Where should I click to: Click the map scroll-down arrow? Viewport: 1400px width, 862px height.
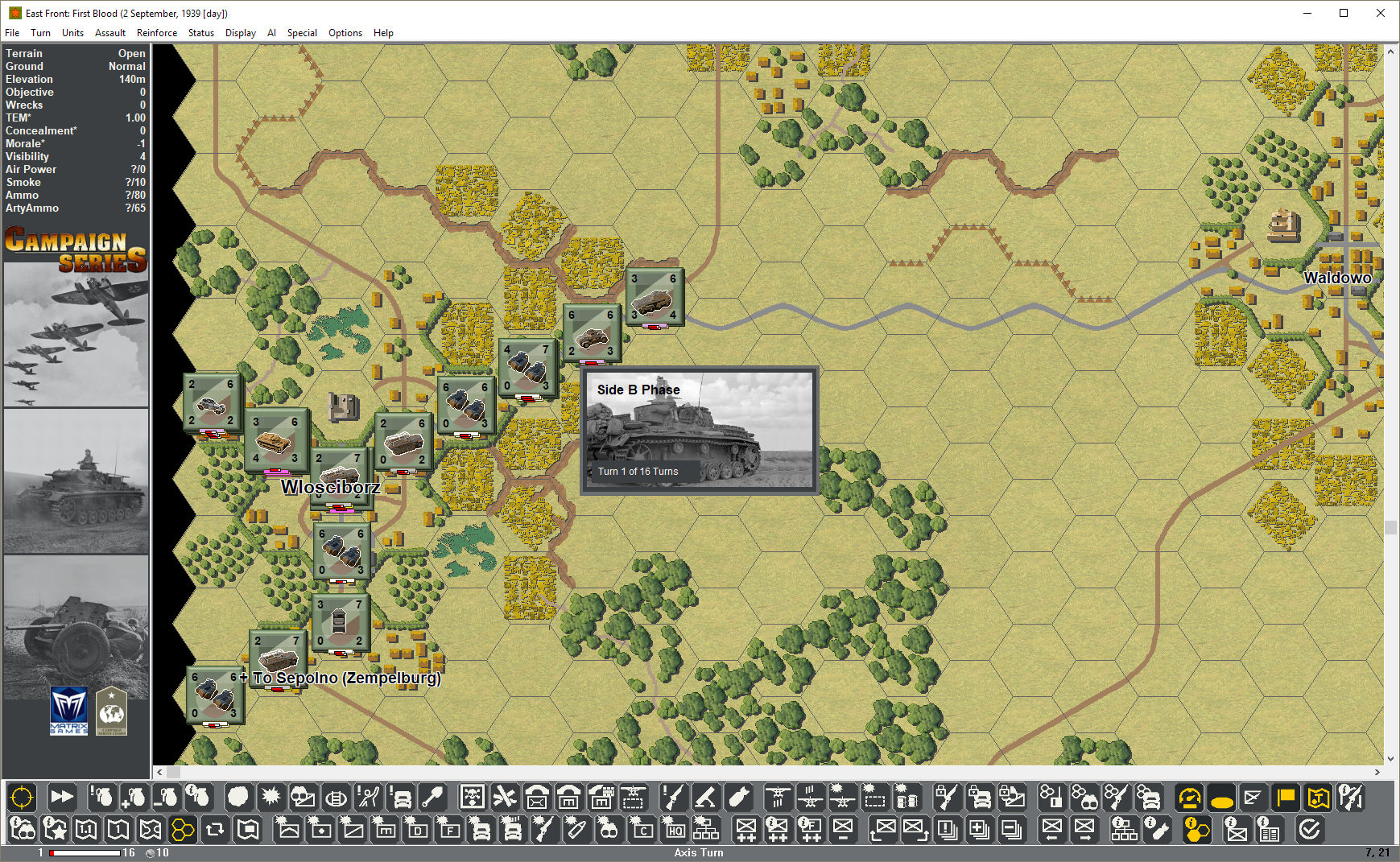(1390, 759)
